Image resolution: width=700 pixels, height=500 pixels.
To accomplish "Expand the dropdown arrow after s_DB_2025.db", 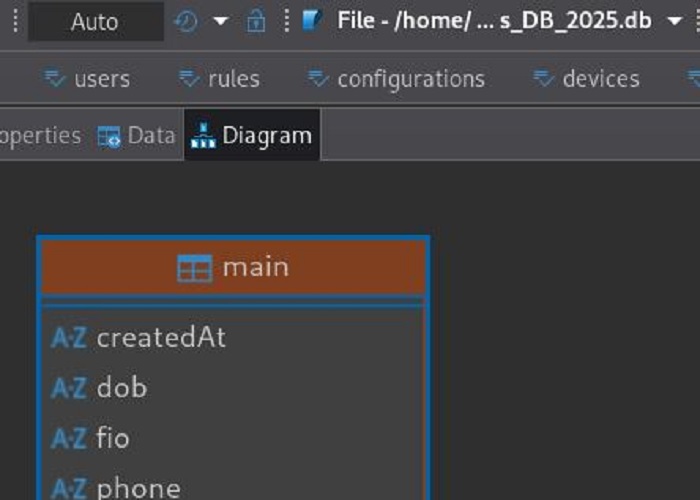I will (x=674, y=21).
